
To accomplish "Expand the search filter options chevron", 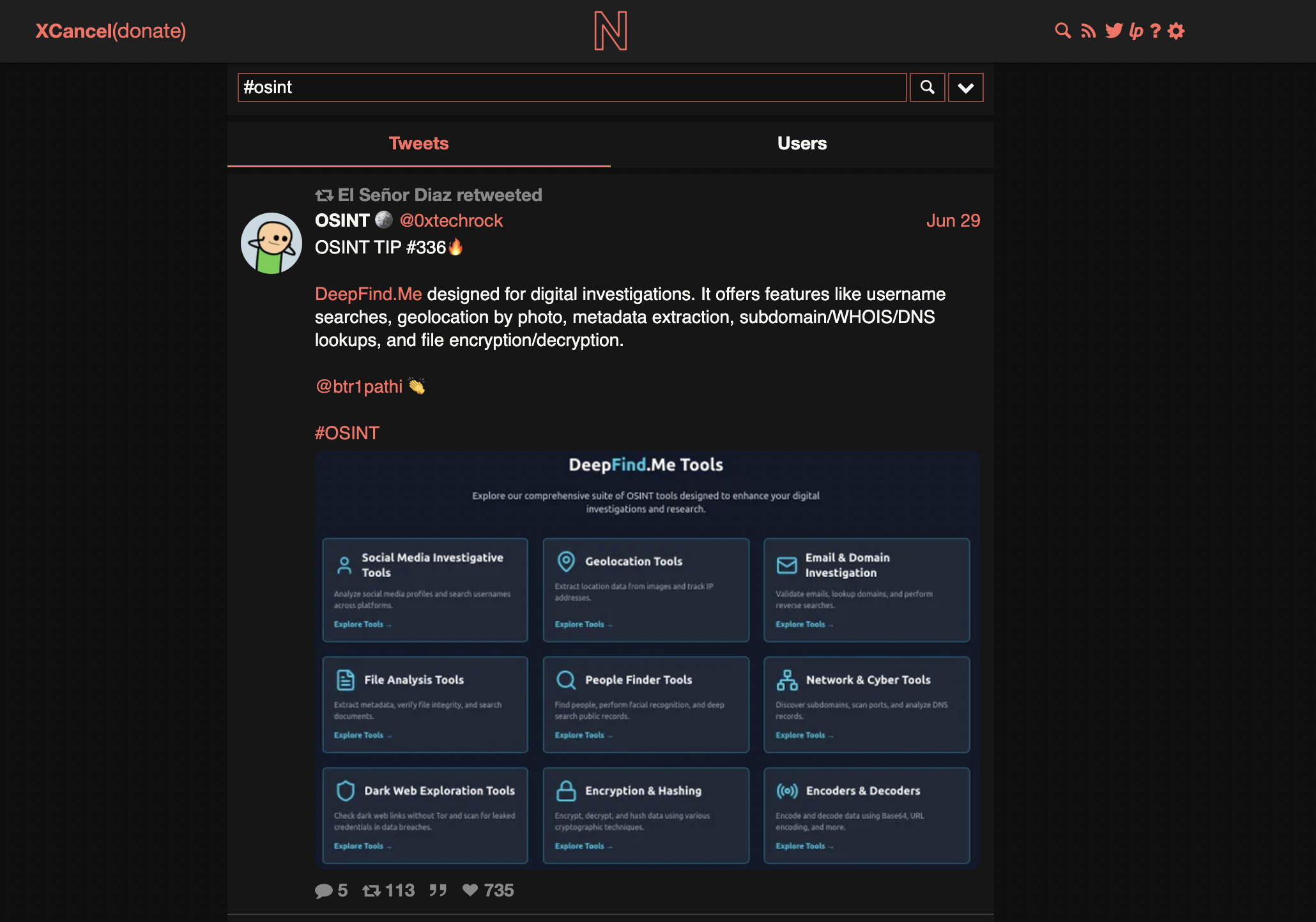I will coord(965,87).
